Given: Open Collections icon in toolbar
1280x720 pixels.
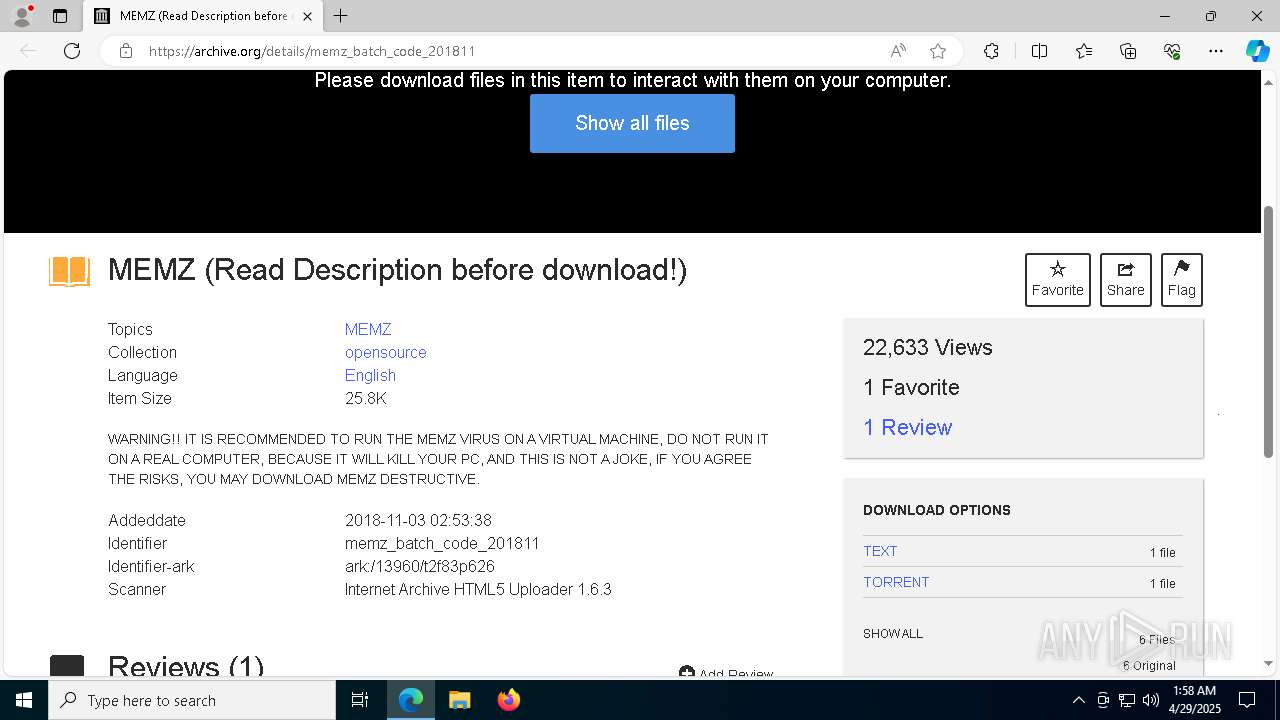Looking at the screenshot, I should click(1128, 51).
